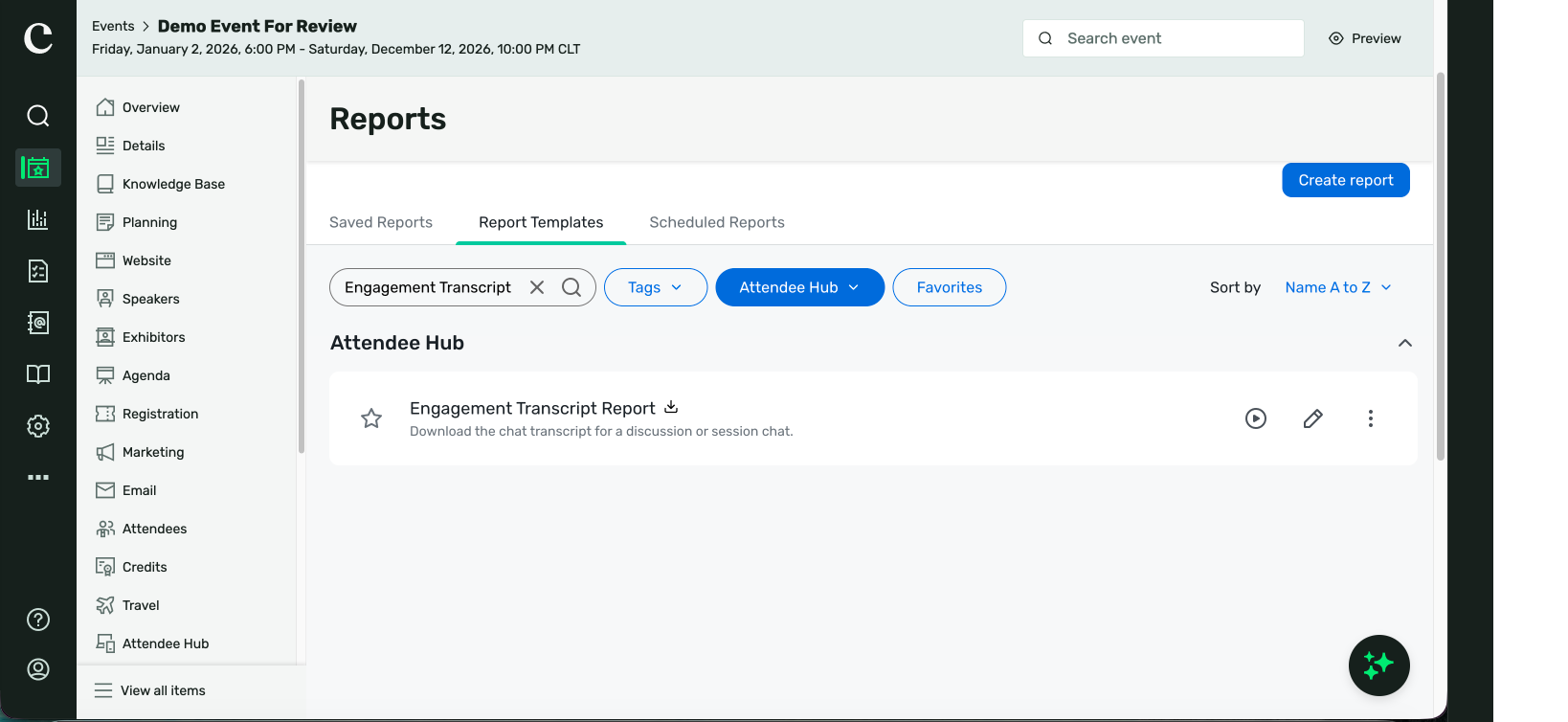Focus the Search event field

point(1163,38)
